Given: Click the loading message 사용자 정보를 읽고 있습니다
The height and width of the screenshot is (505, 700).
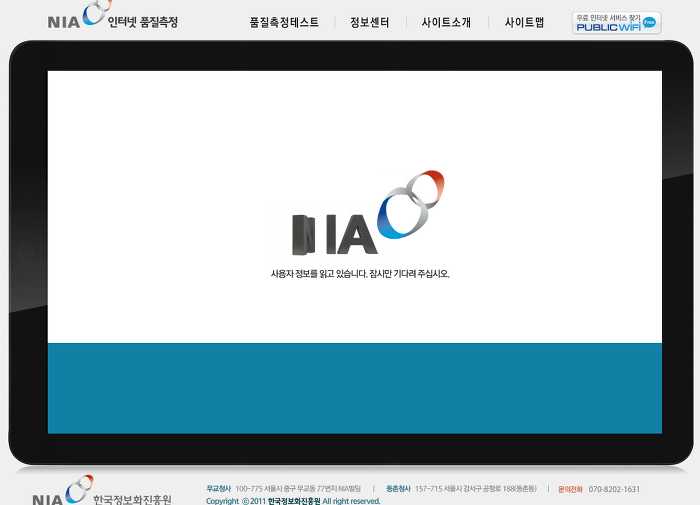Looking at the screenshot, I should coord(360,274).
